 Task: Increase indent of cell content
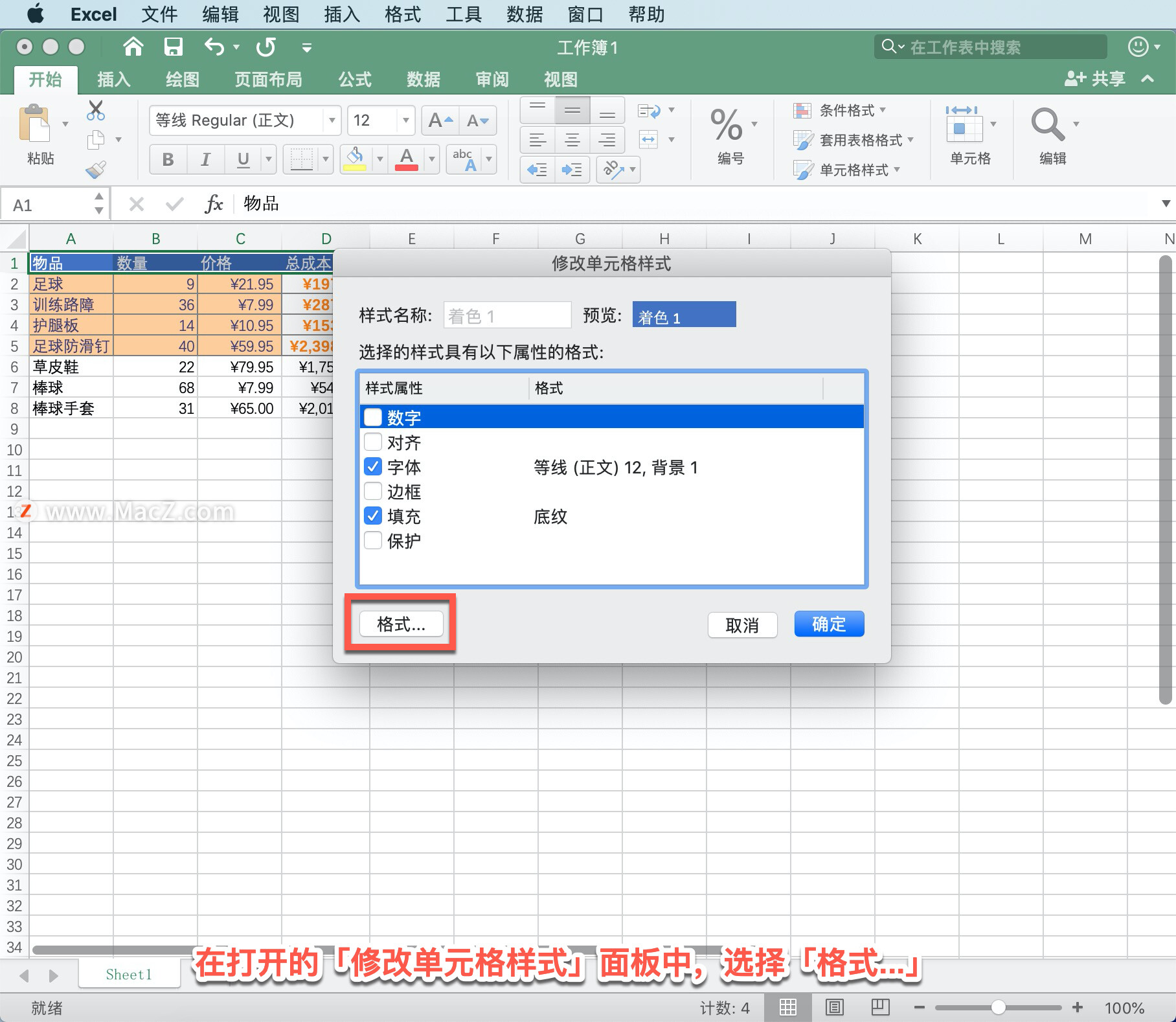(572, 170)
